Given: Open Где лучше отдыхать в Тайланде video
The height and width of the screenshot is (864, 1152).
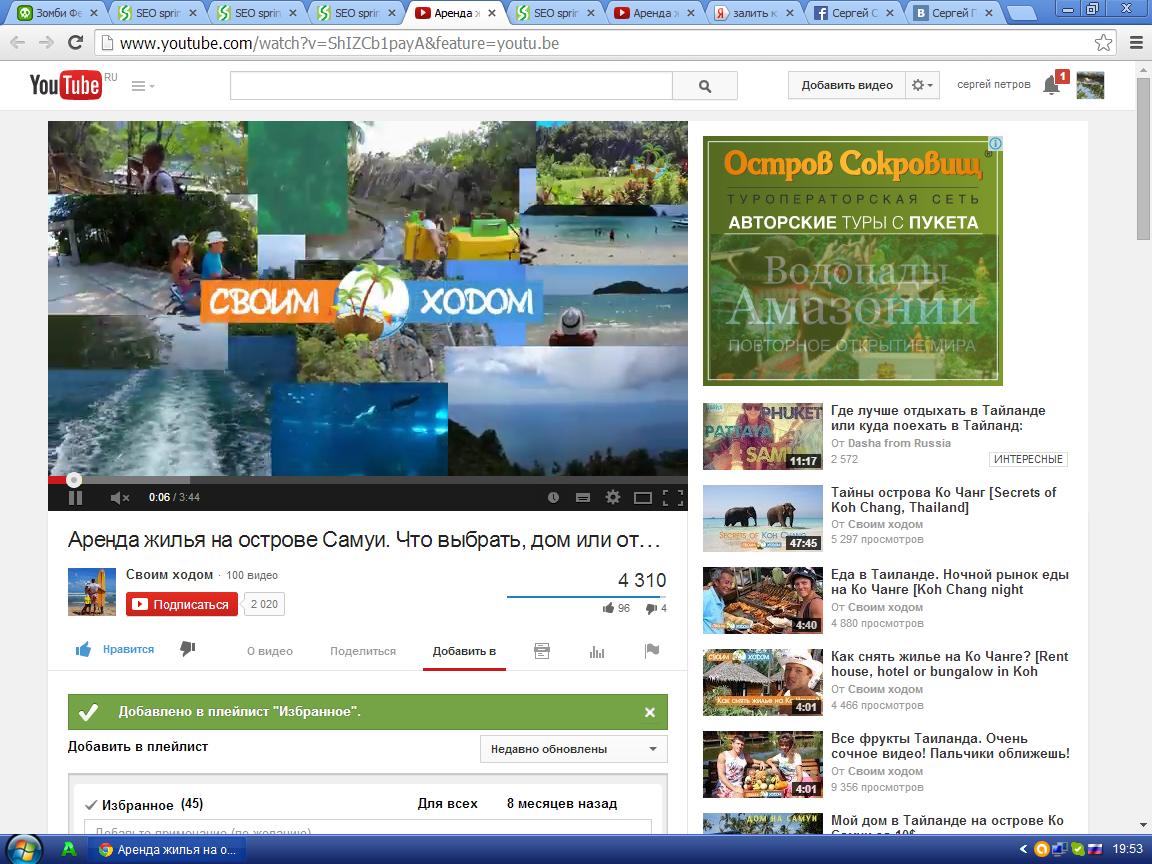Looking at the screenshot, I should tap(937, 418).
